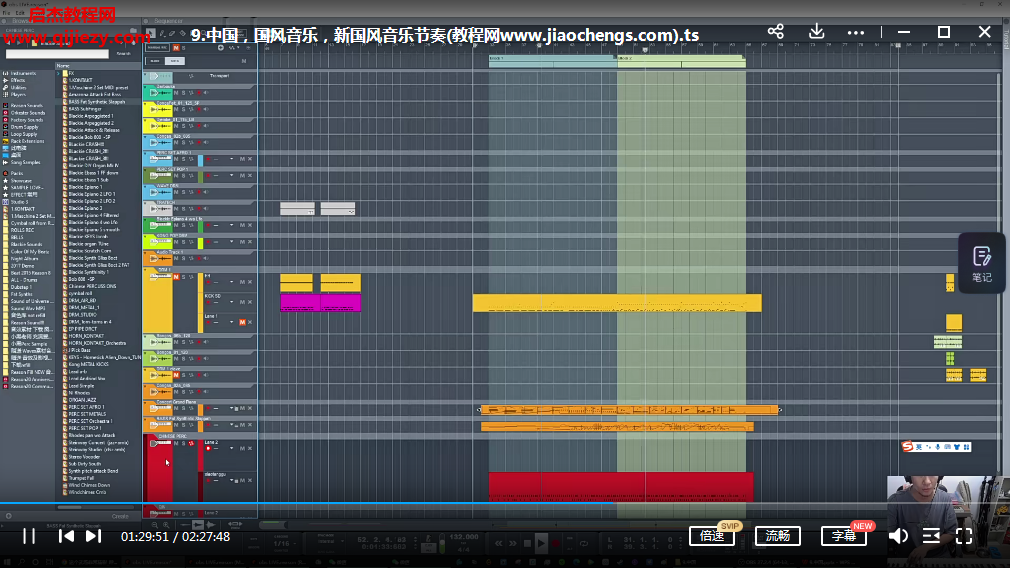Zoom out the sequencer horizontally
Screen dimensions: 1010x568
(155, 525)
